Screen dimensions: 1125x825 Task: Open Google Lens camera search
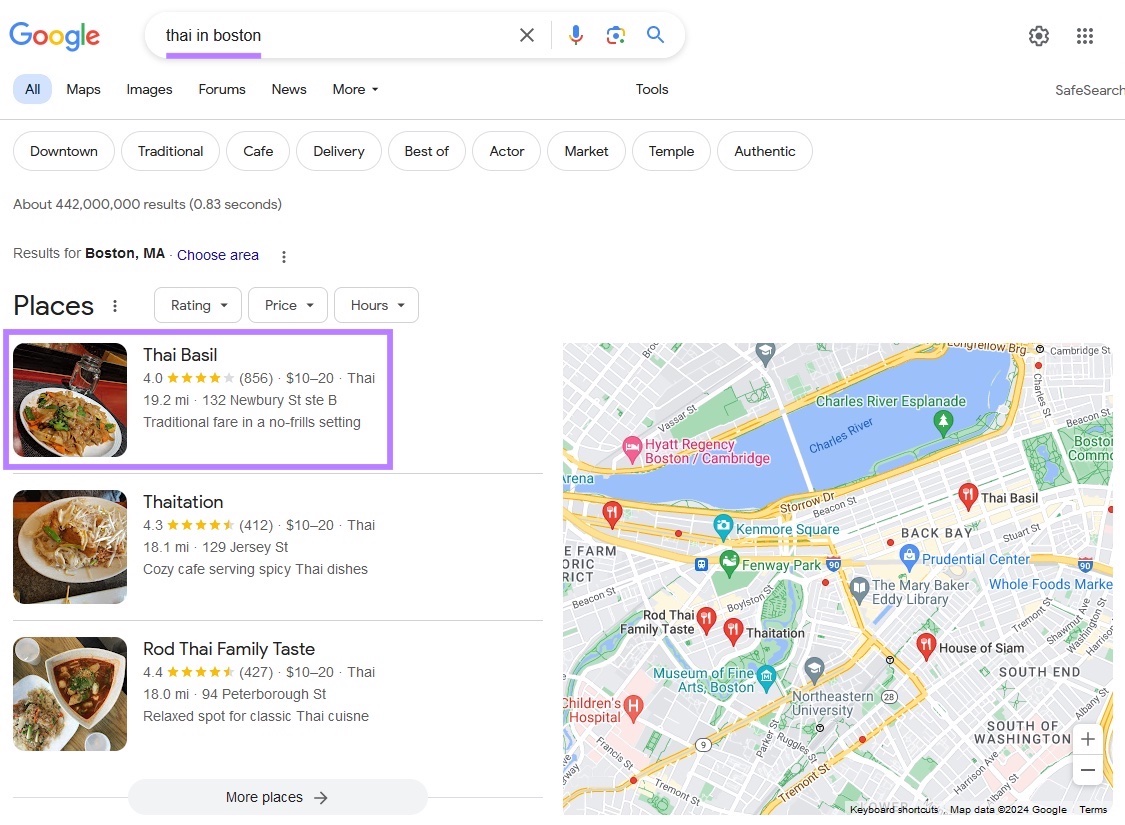click(615, 34)
